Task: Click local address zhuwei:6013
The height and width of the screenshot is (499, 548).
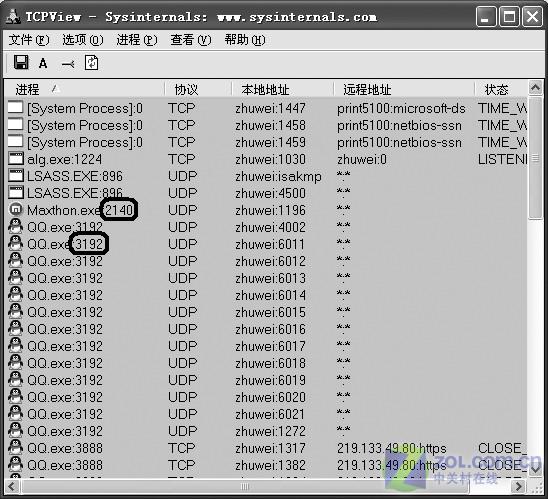Action: click(271, 278)
